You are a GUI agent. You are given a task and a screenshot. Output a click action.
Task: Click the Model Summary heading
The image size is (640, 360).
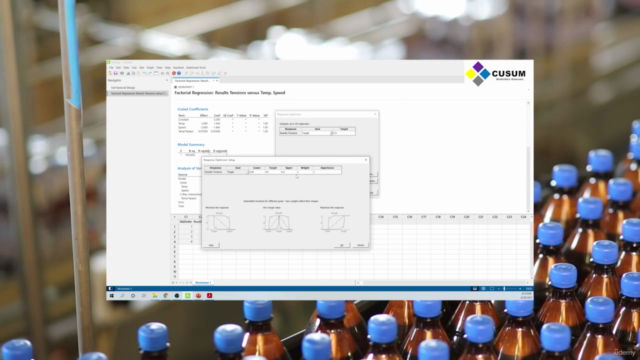pos(191,145)
